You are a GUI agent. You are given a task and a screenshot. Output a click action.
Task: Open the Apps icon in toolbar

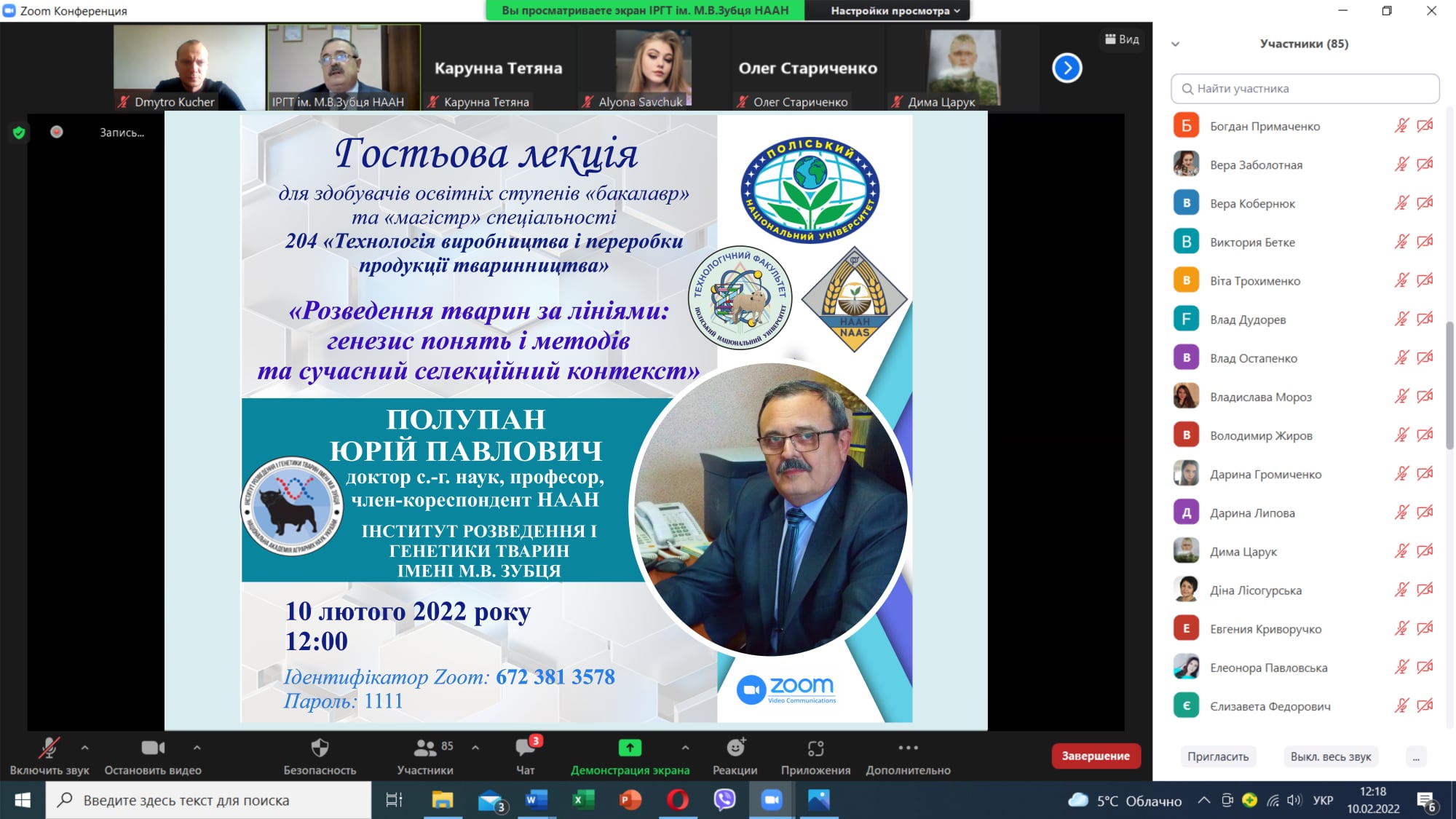pos(815,748)
